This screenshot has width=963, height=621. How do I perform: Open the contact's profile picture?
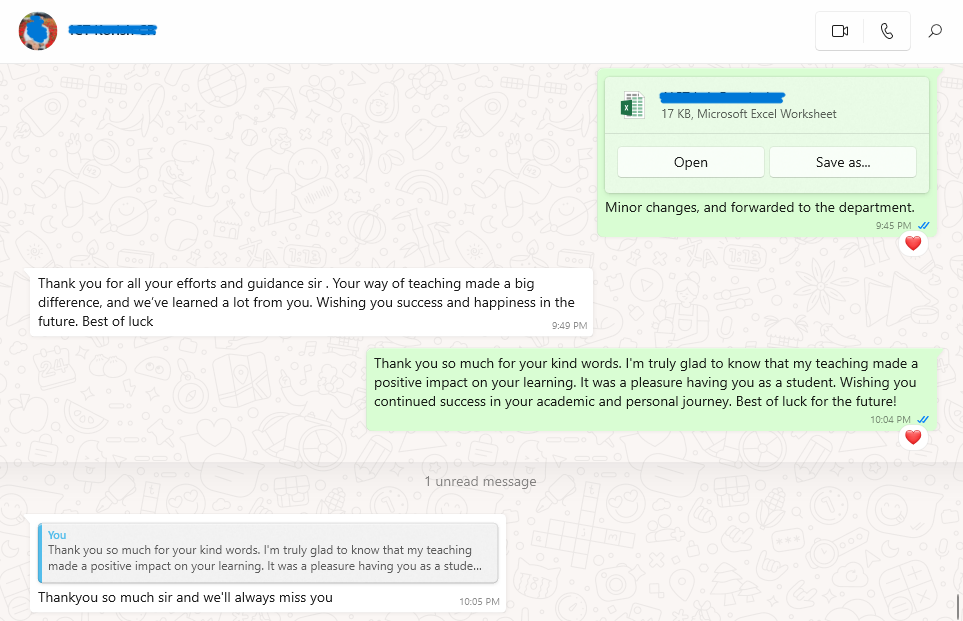pyautogui.click(x=37, y=31)
